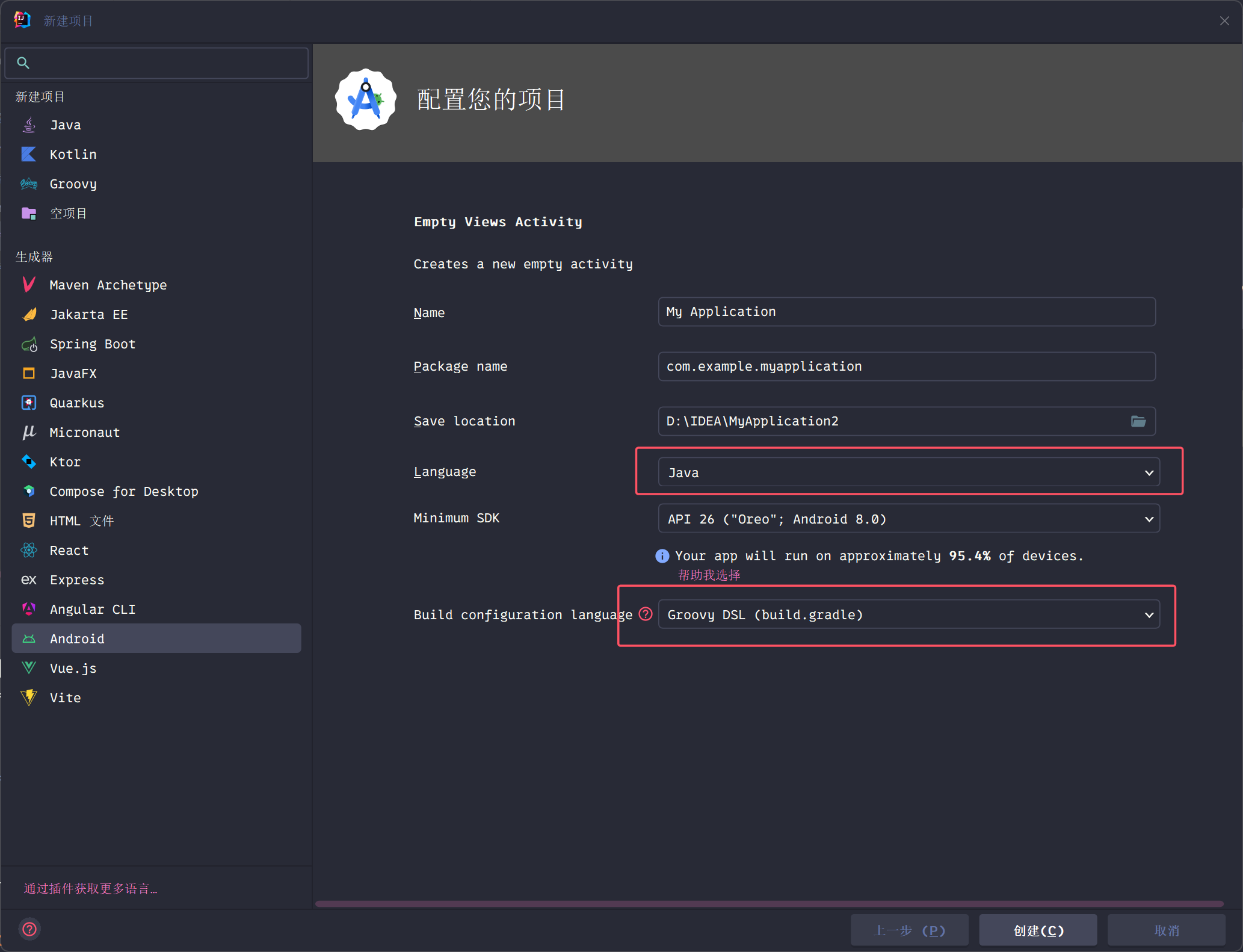Click the Quarkus generator icon
Image resolution: width=1243 pixels, height=952 pixels.
pos(29,403)
